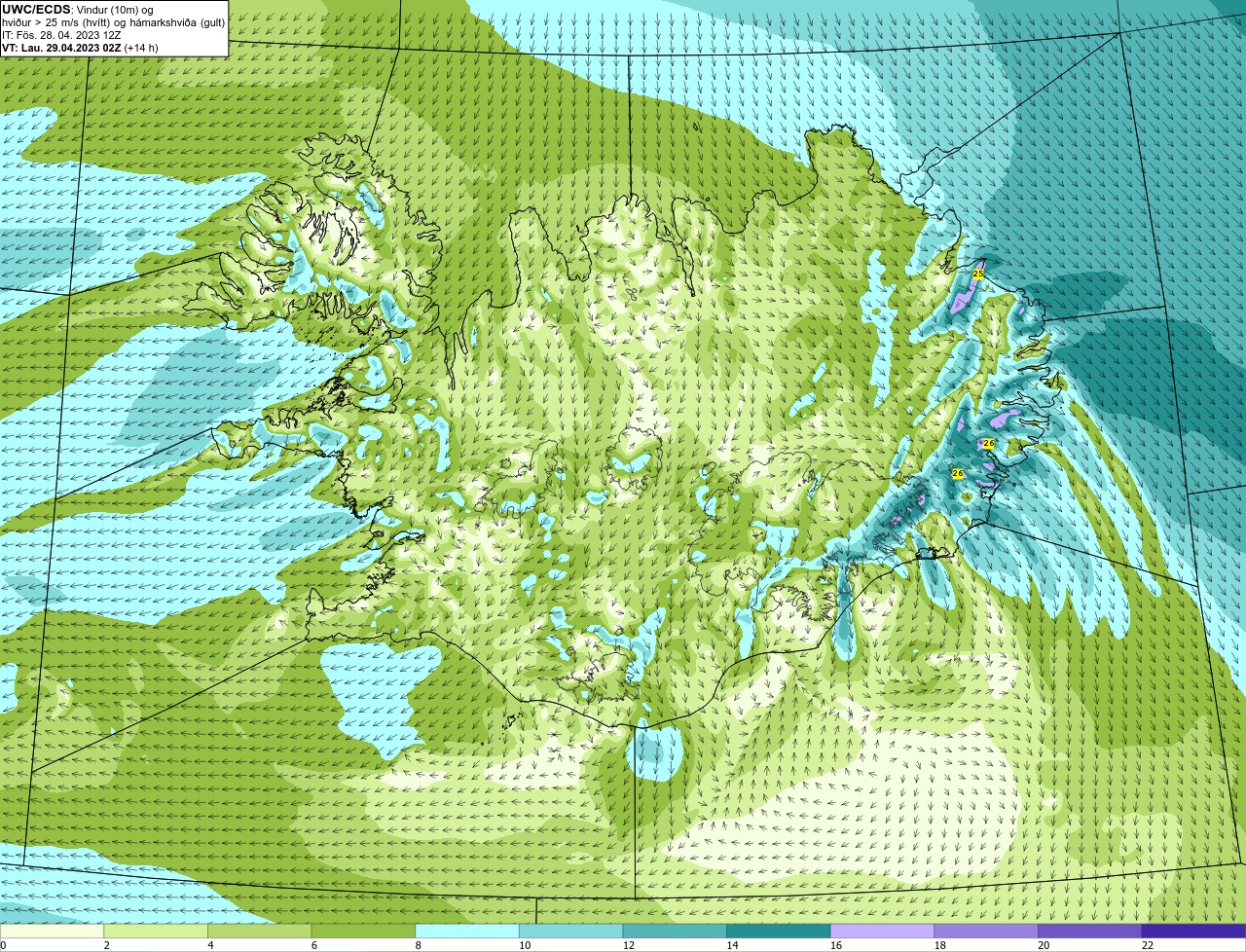
Task: Pick the lavender 16–18 m/s swatch
Action: [x=883, y=932]
